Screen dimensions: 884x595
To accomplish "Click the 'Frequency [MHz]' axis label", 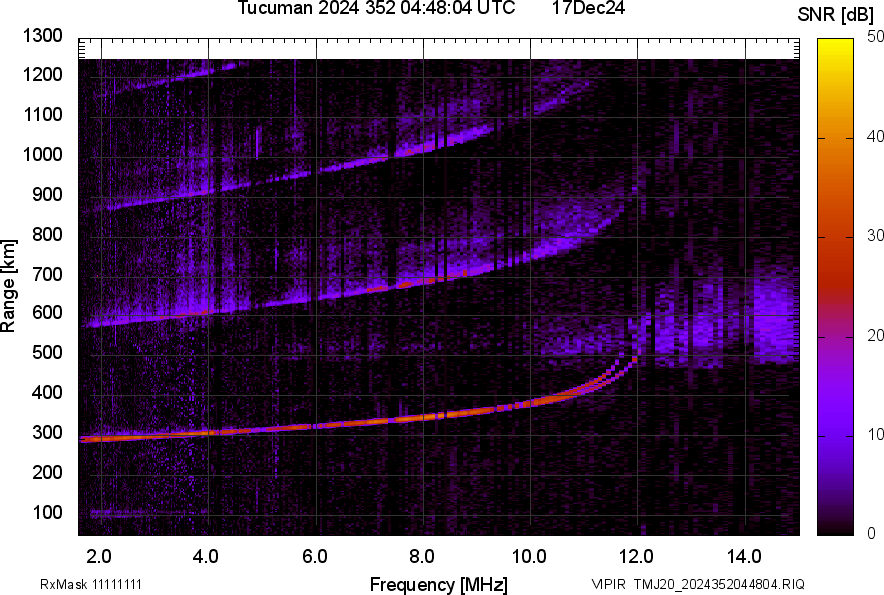I will click(x=439, y=584).
